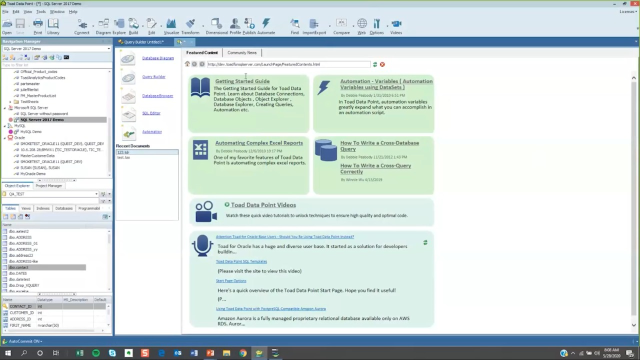Open the Library toolbar icon
The height and width of the screenshot is (360, 640).
tap(53, 26)
